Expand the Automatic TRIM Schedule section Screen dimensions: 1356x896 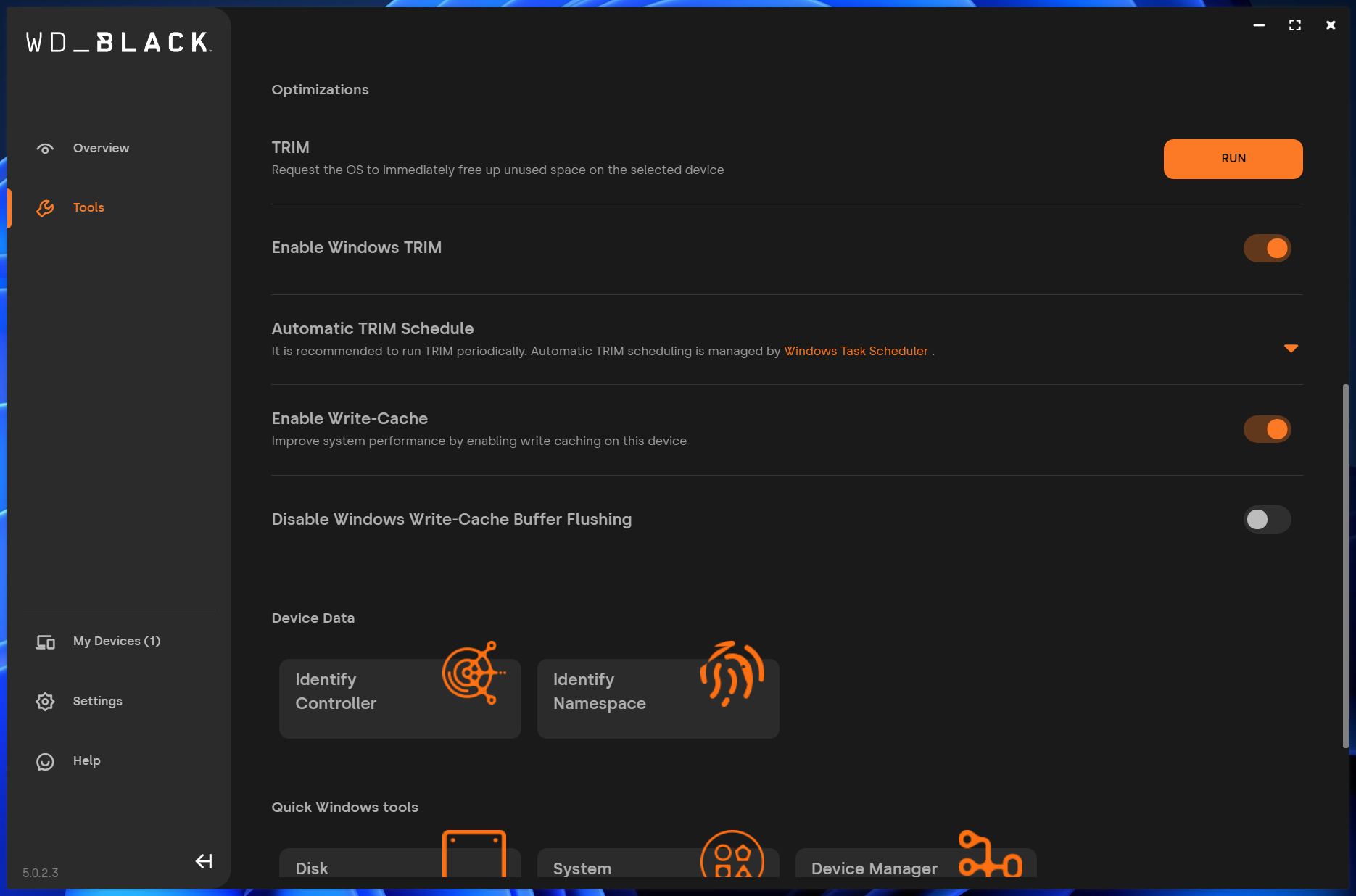1291,349
